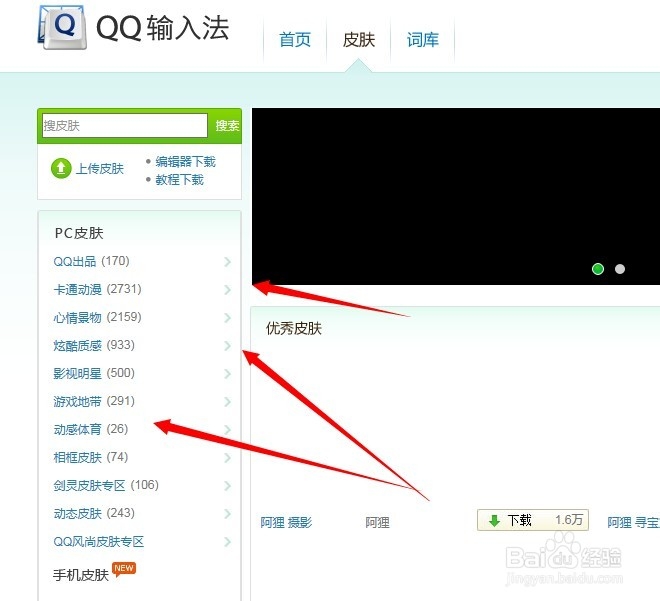Open the QQ出品 (170) category

point(91,261)
